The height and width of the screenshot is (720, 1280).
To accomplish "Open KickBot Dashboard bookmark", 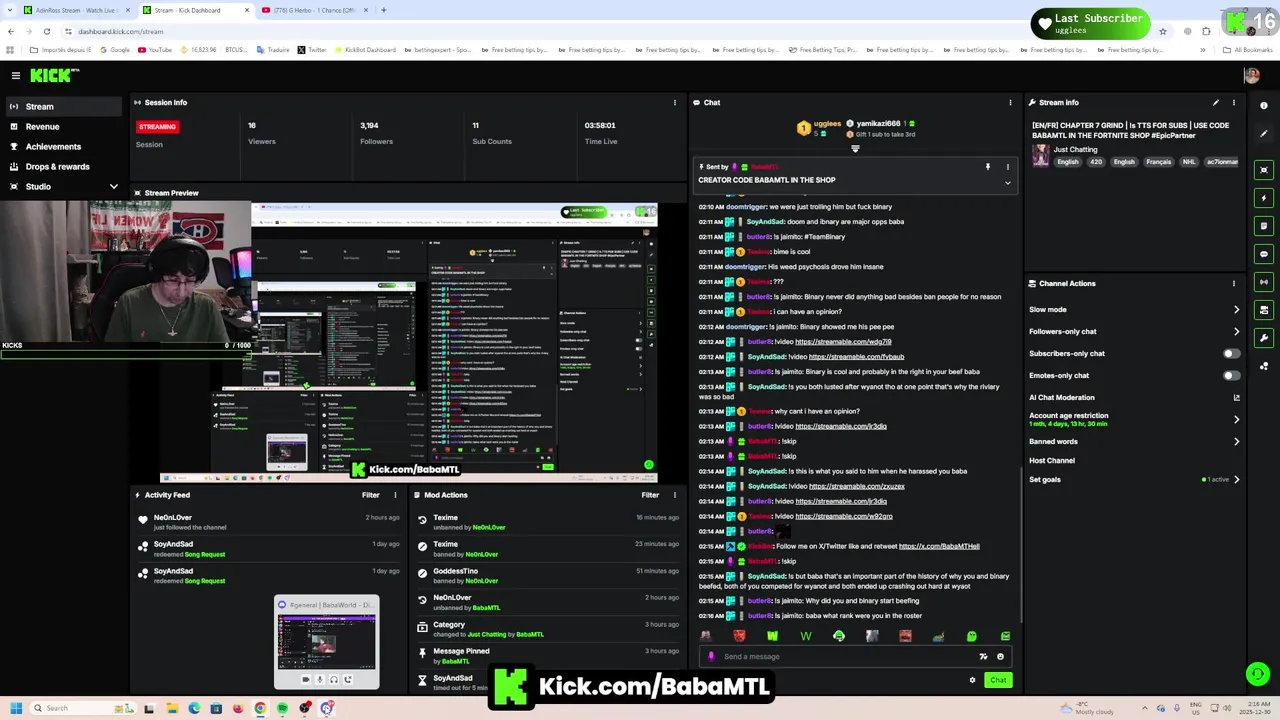I will coord(363,50).
